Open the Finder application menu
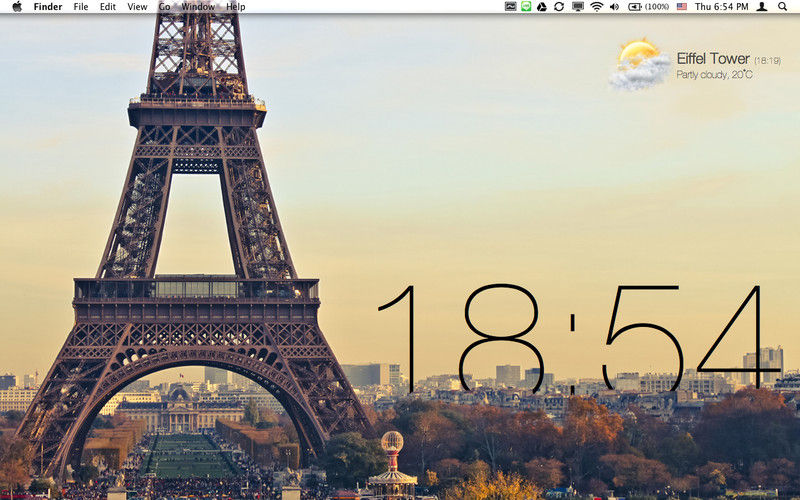The image size is (800, 500). point(48,7)
